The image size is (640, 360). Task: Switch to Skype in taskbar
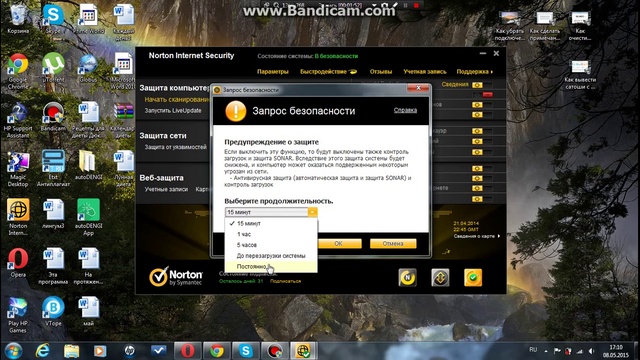246,351
